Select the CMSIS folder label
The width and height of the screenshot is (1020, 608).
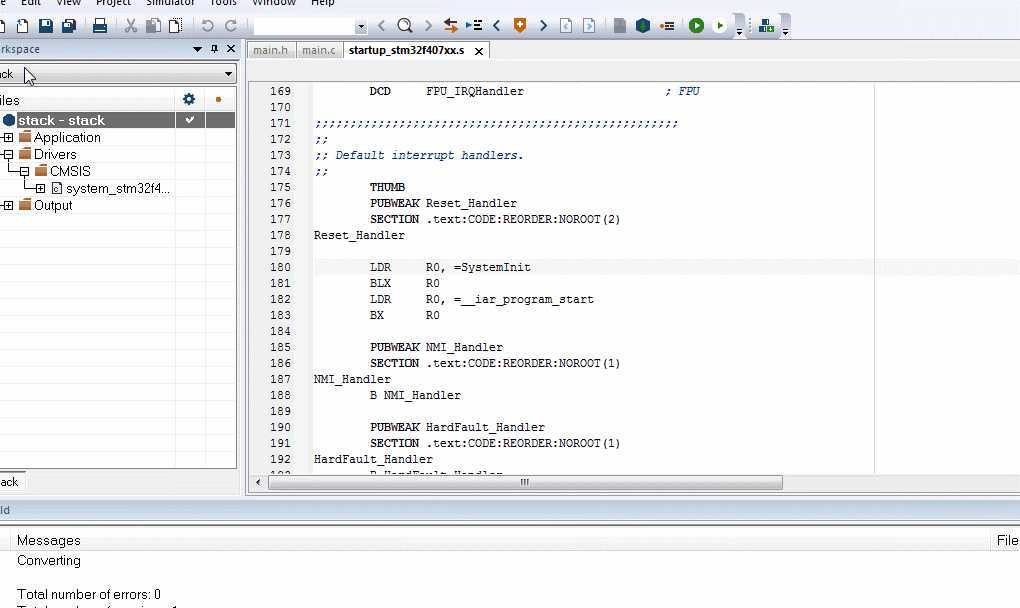pyautogui.click(x=70, y=172)
